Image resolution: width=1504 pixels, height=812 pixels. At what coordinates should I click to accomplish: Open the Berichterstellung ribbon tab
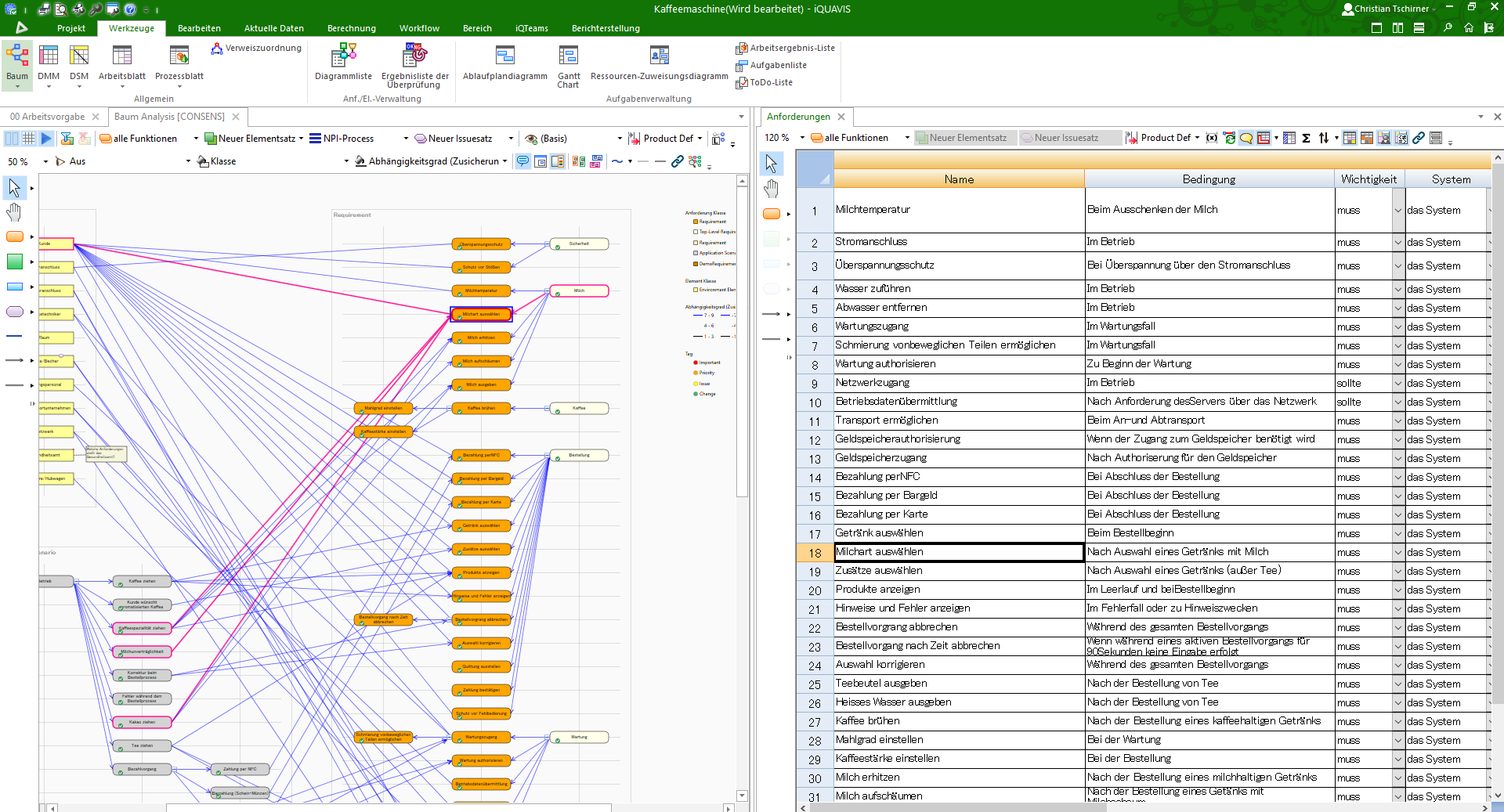[606, 28]
